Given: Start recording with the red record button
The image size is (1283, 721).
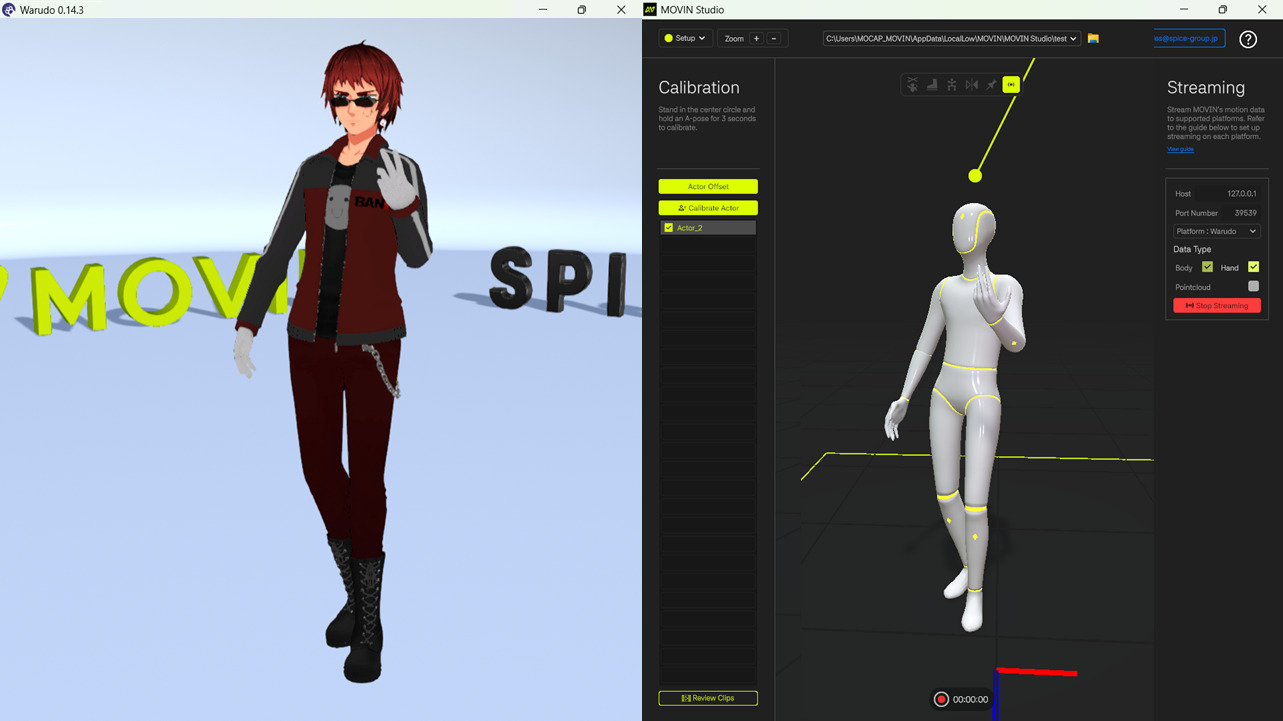Looking at the screenshot, I should pos(941,699).
